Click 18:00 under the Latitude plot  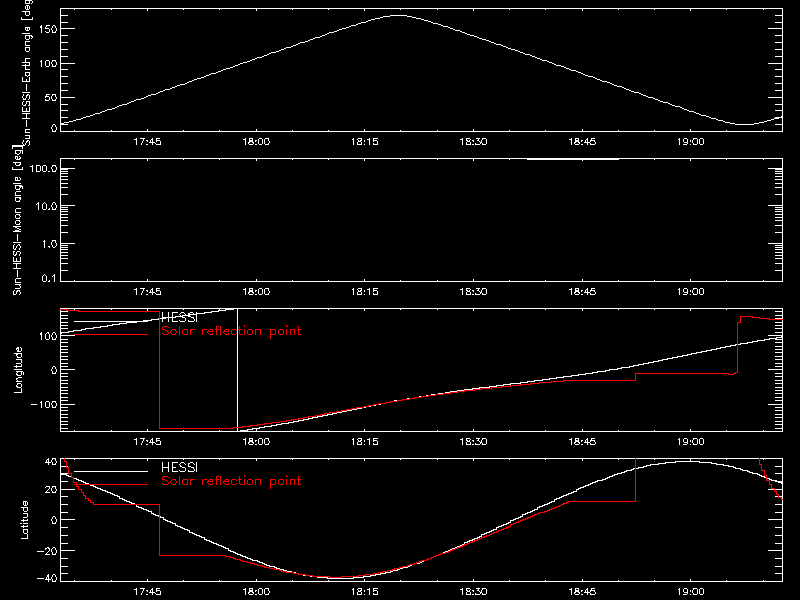click(x=256, y=592)
